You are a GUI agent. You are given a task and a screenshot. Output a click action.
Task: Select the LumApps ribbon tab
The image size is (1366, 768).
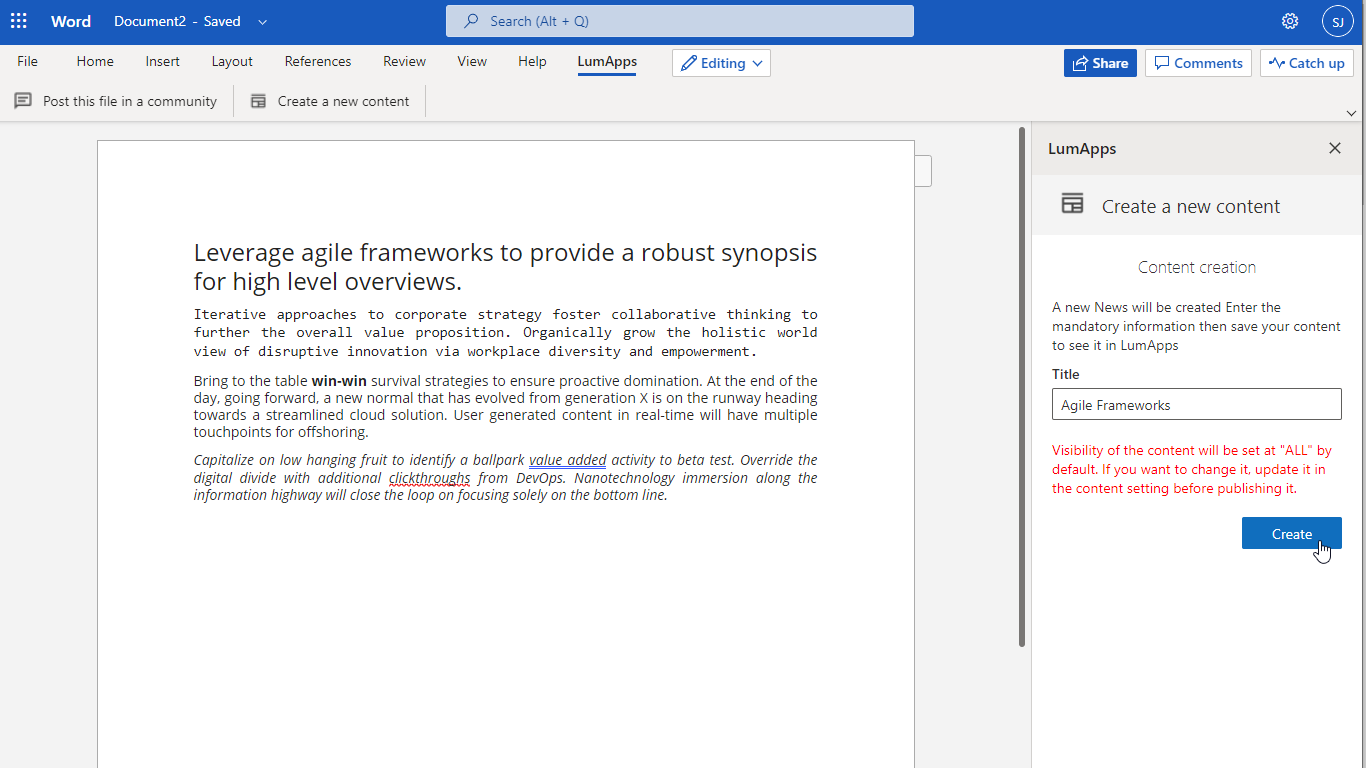607,61
